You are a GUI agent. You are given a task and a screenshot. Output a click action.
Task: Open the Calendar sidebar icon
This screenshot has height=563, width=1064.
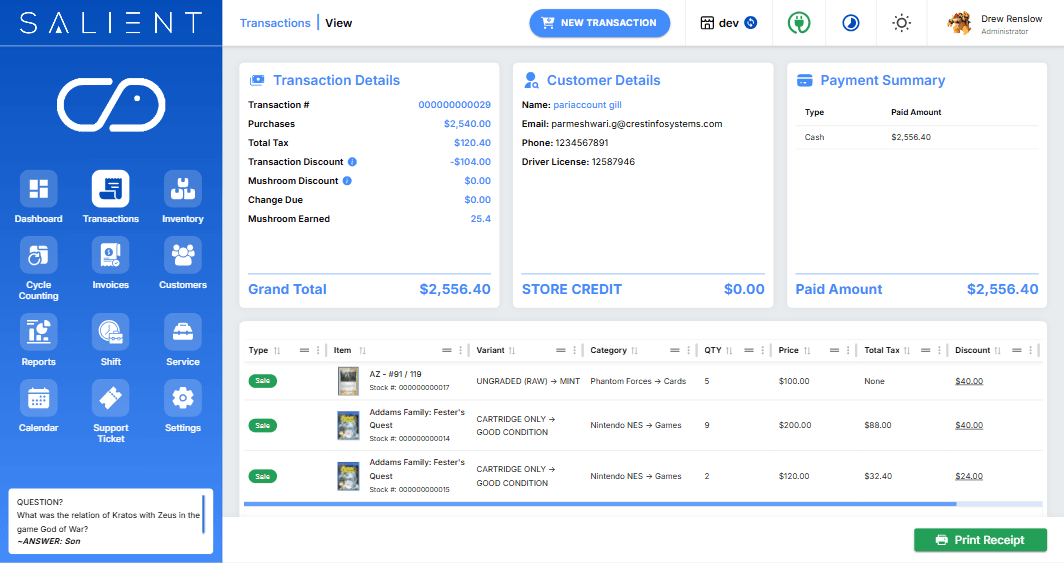tap(39, 397)
